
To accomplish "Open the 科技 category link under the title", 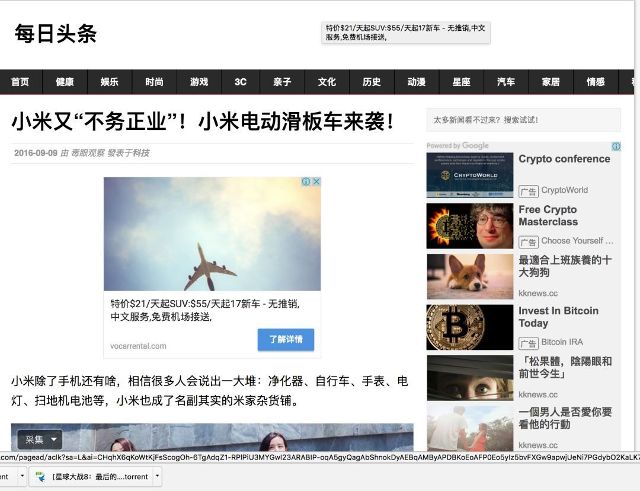I will click(x=141, y=153).
